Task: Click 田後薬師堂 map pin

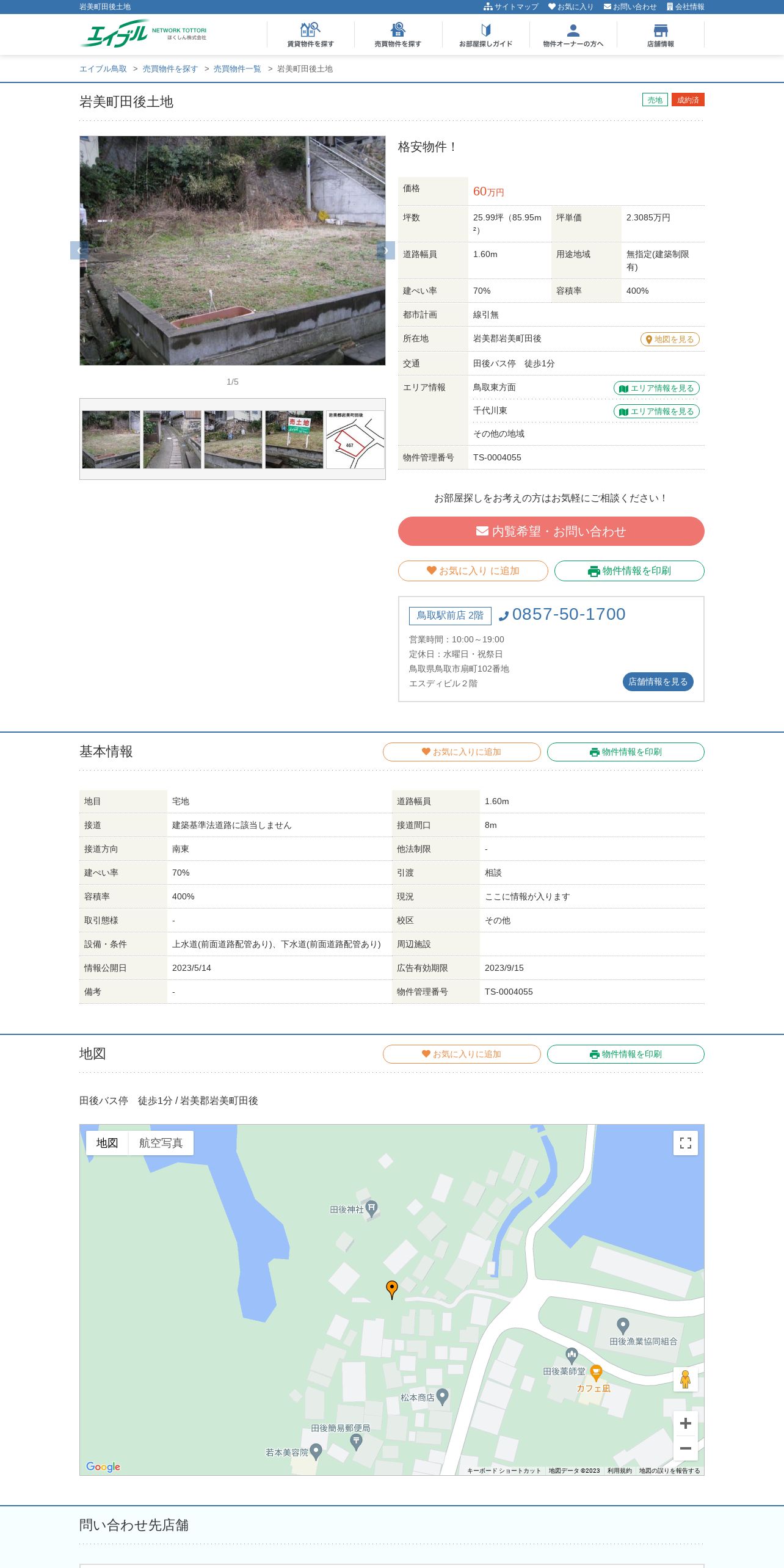Action: coord(572,1356)
